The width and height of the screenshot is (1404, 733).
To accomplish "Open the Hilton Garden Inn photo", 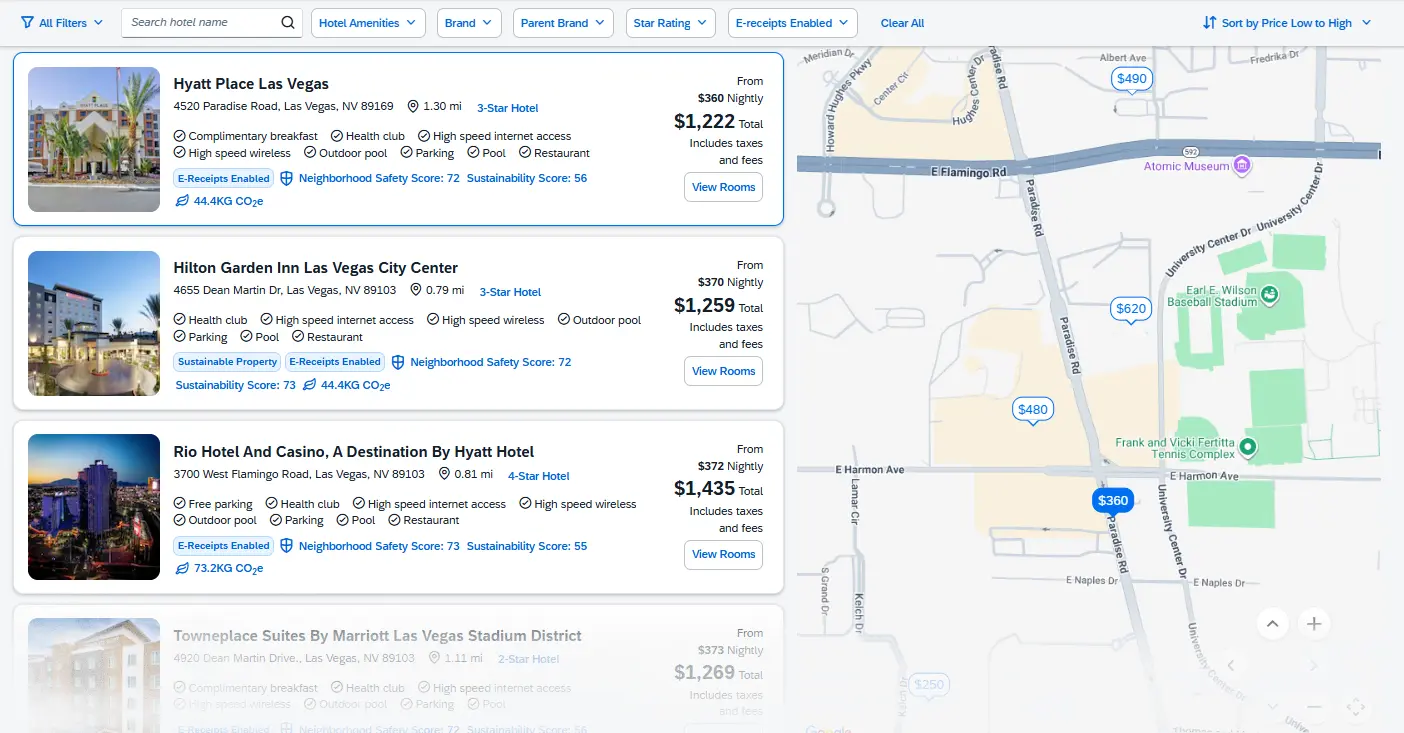I will click(x=94, y=323).
